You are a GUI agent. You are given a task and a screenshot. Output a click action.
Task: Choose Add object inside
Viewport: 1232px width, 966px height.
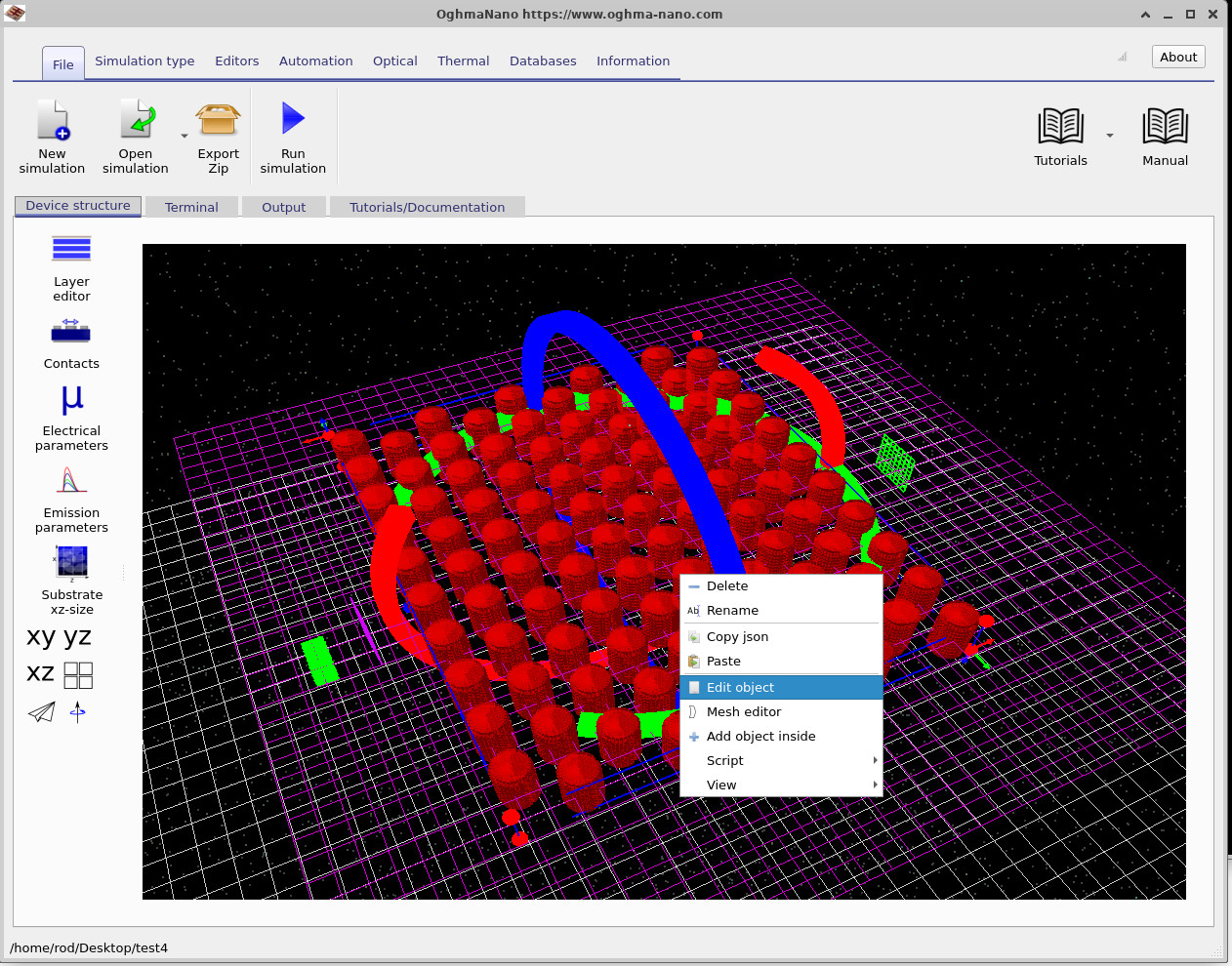781,737
